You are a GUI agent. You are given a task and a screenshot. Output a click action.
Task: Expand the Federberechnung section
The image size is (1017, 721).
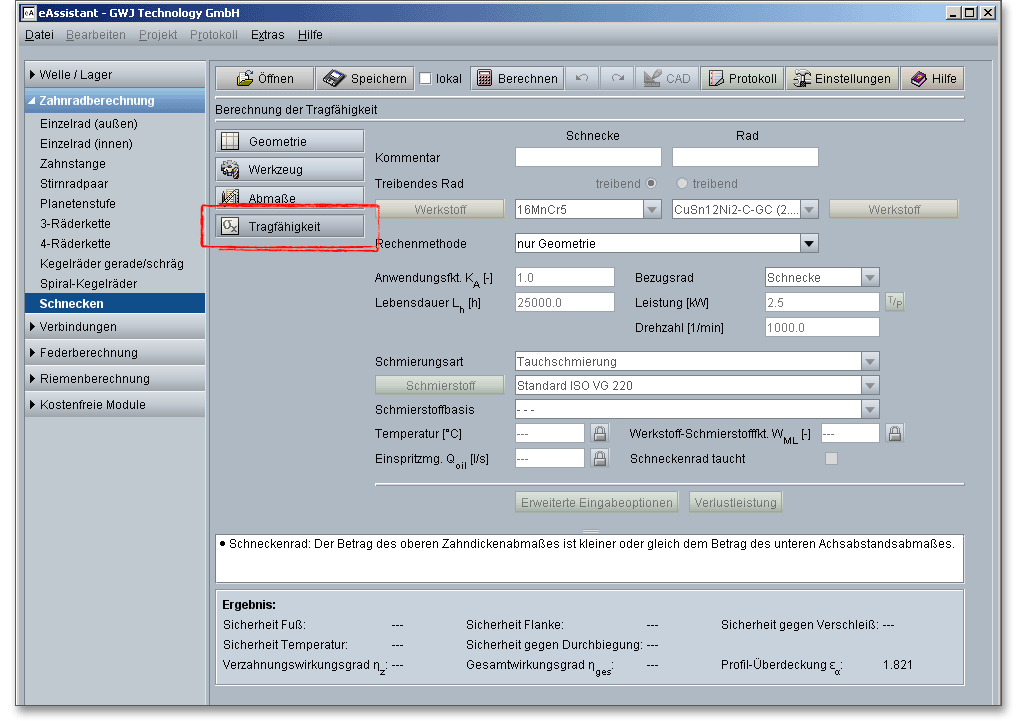(x=115, y=353)
